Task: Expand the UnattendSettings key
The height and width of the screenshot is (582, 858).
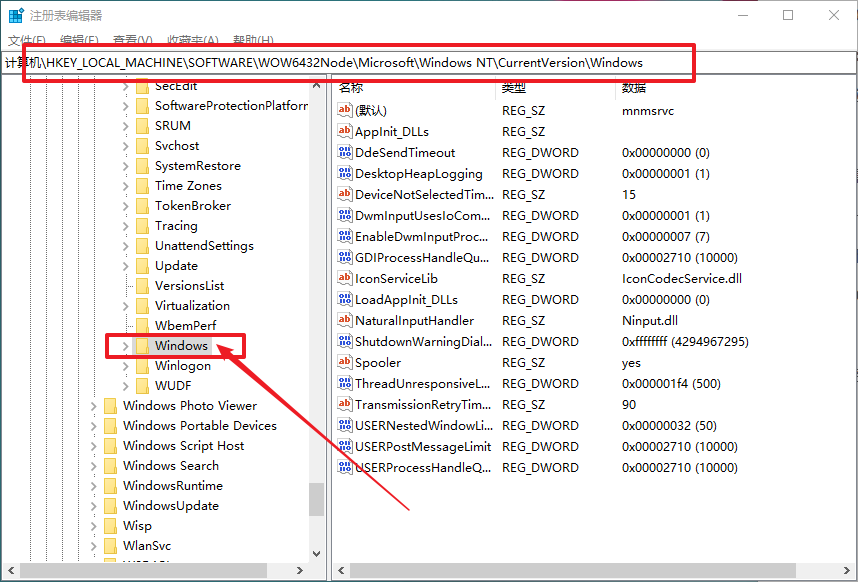Action: tap(125, 246)
